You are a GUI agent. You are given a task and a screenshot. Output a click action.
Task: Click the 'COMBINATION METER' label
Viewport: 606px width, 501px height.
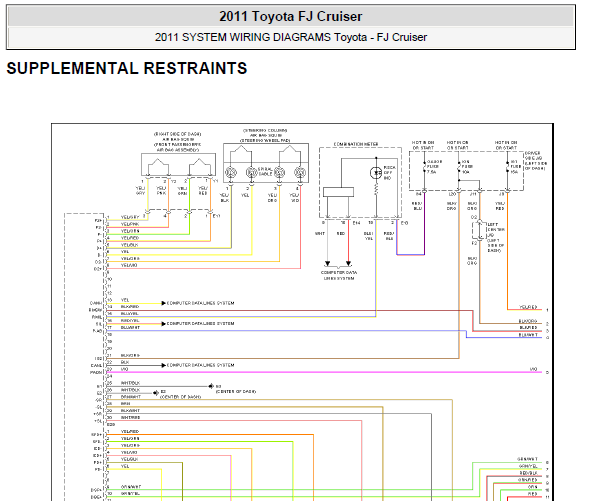(356, 144)
